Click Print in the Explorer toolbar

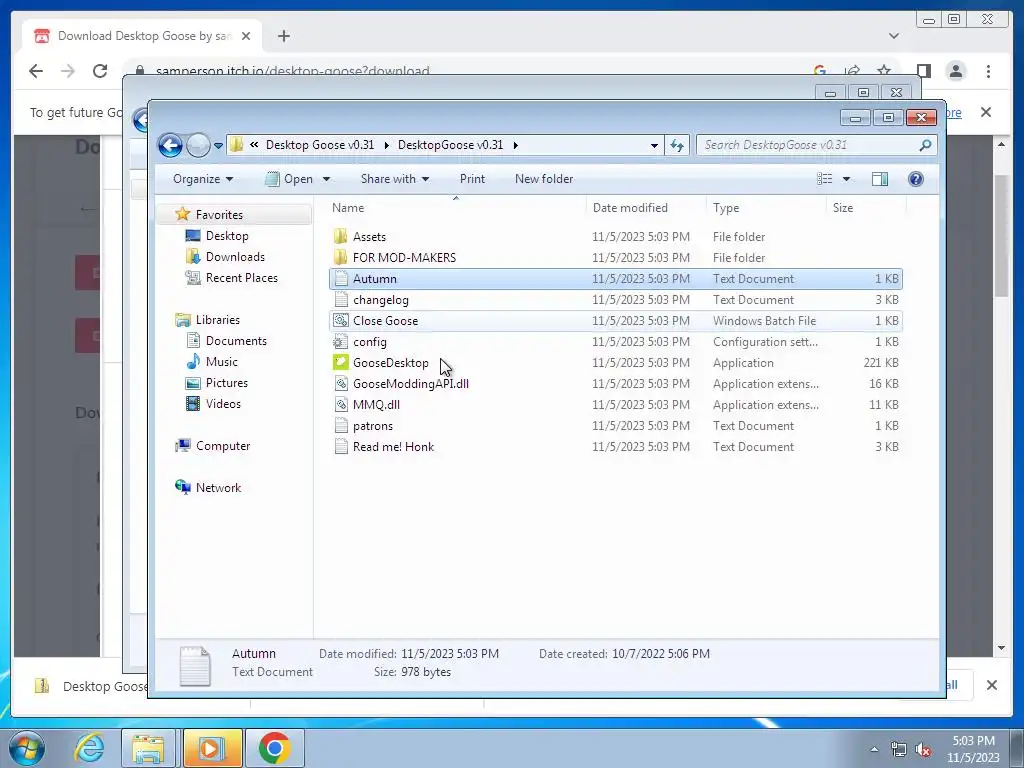(472, 179)
